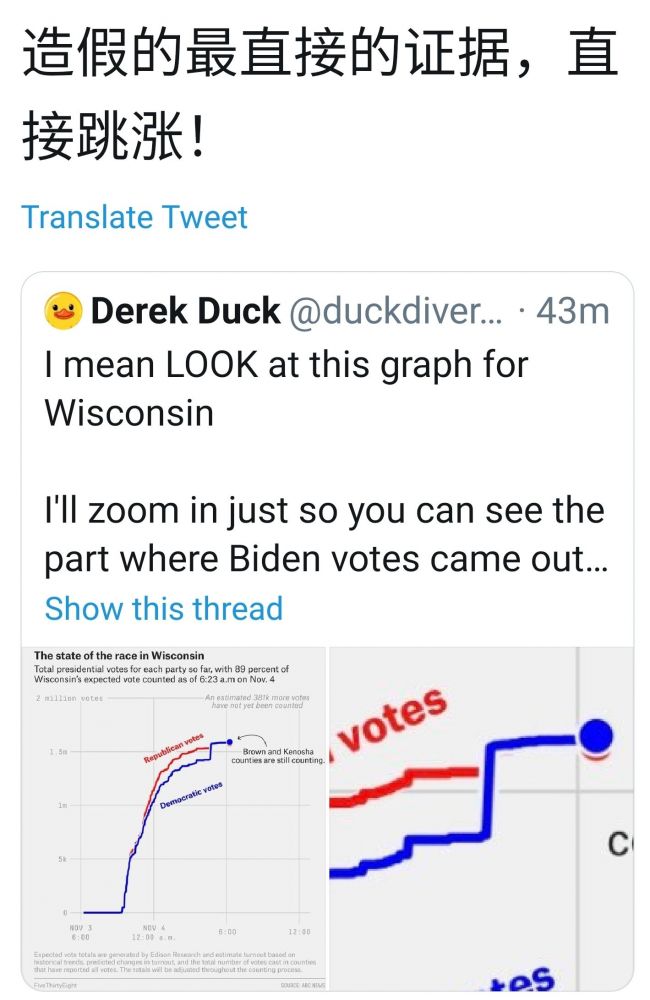Click the FiveThirtyEight logo in chart footer
This screenshot has width=650, height=1000.
pos(54,985)
